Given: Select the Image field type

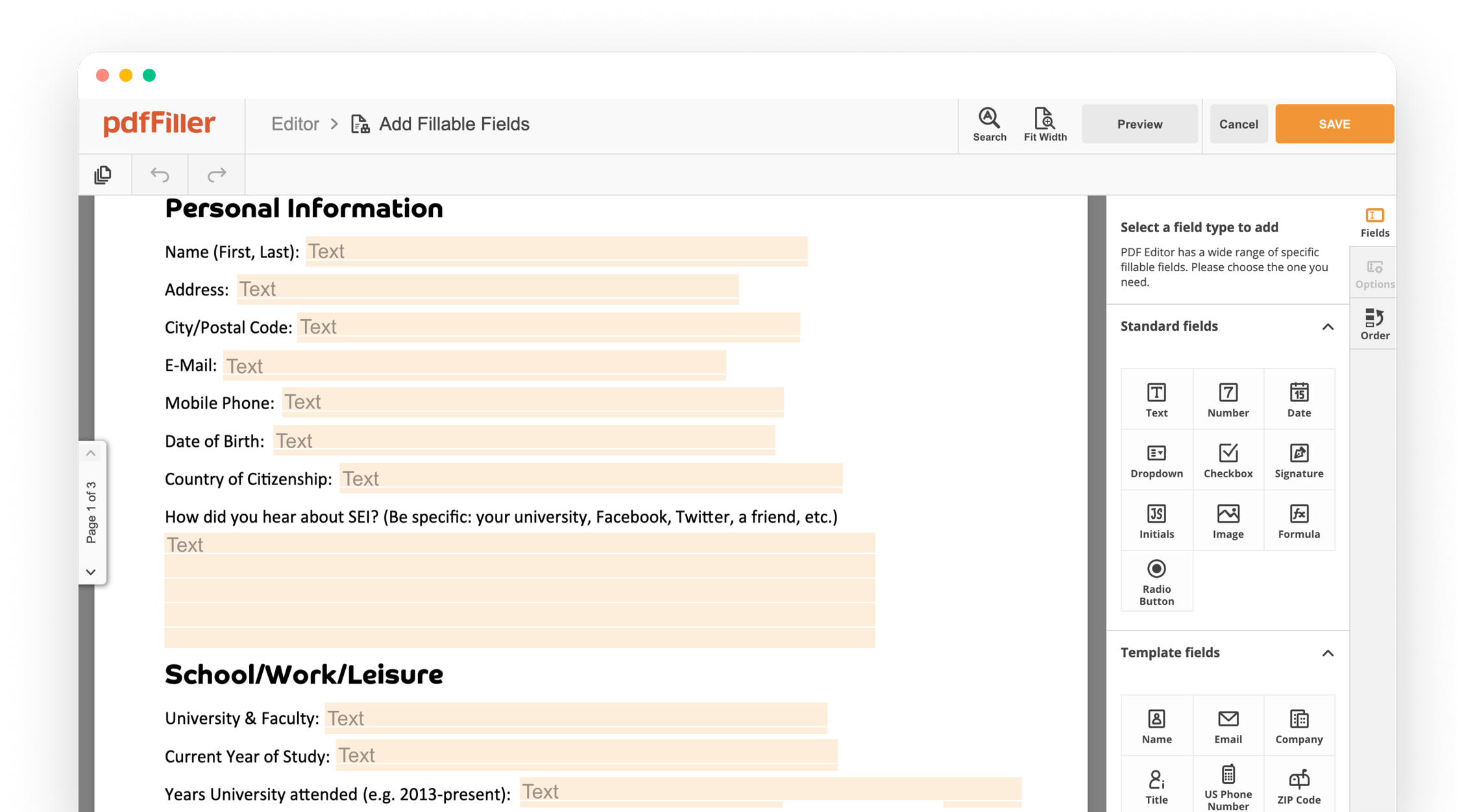Looking at the screenshot, I should 1228,521.
